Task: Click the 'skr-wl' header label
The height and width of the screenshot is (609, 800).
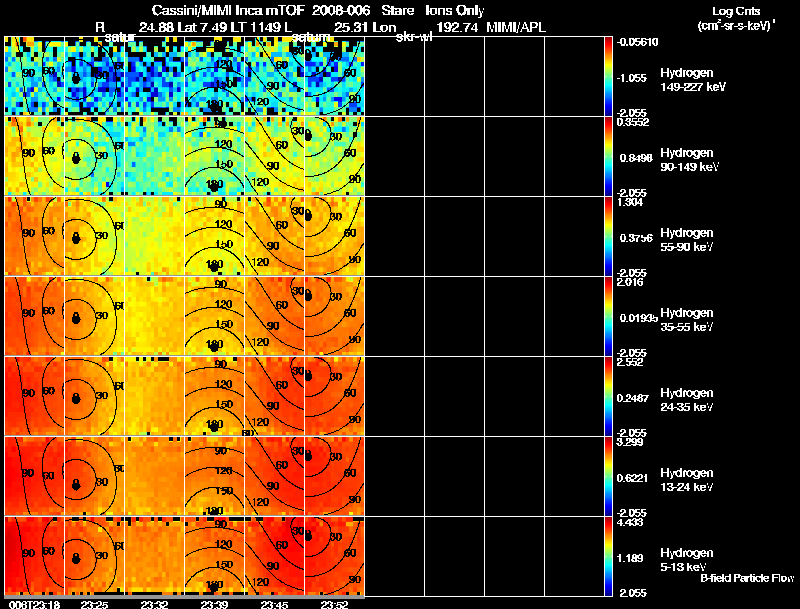Action: click(414, 37)
